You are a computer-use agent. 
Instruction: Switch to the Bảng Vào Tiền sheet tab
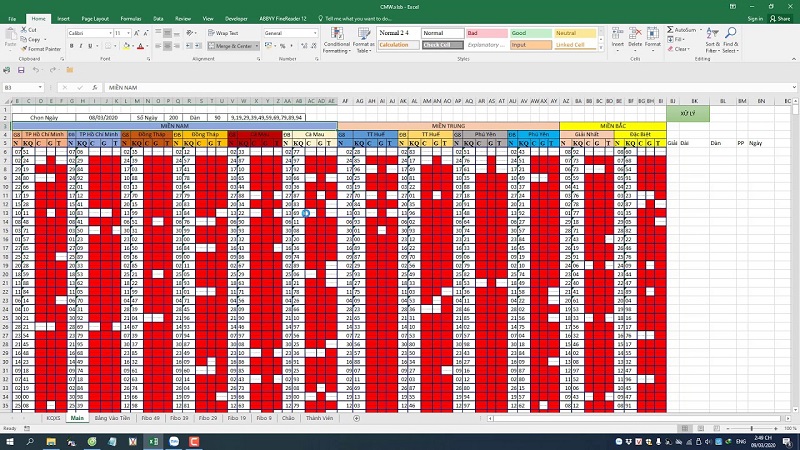[x=112, y=418]
